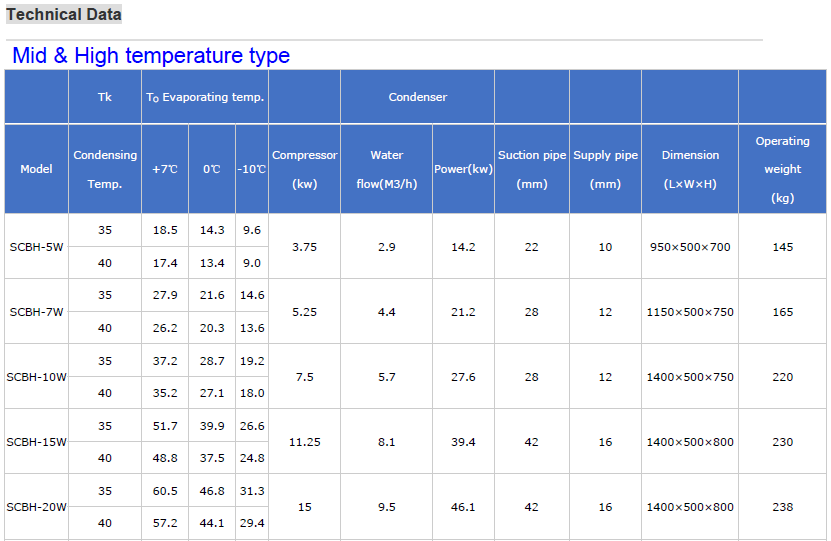Select the 11.25 compressor power cell

[304, 442]
